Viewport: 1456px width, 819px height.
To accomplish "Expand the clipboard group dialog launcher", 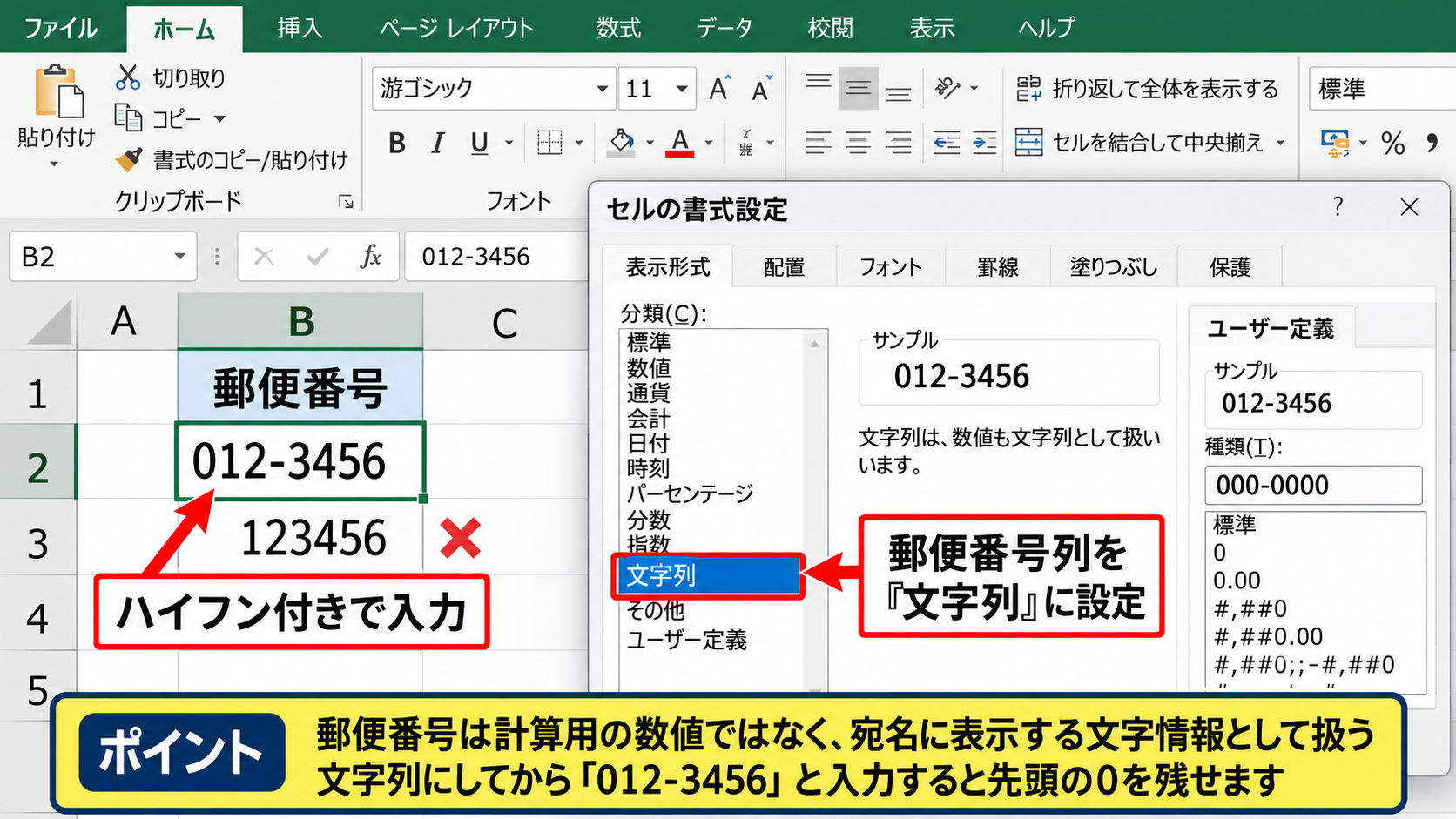I will click(x=346, y=202).
